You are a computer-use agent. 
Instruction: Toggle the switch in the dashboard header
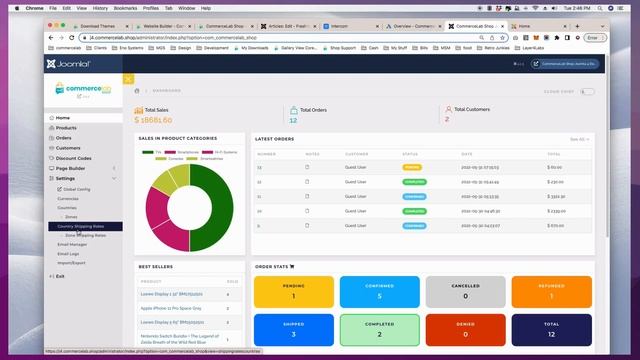click(x=587, y=91)
